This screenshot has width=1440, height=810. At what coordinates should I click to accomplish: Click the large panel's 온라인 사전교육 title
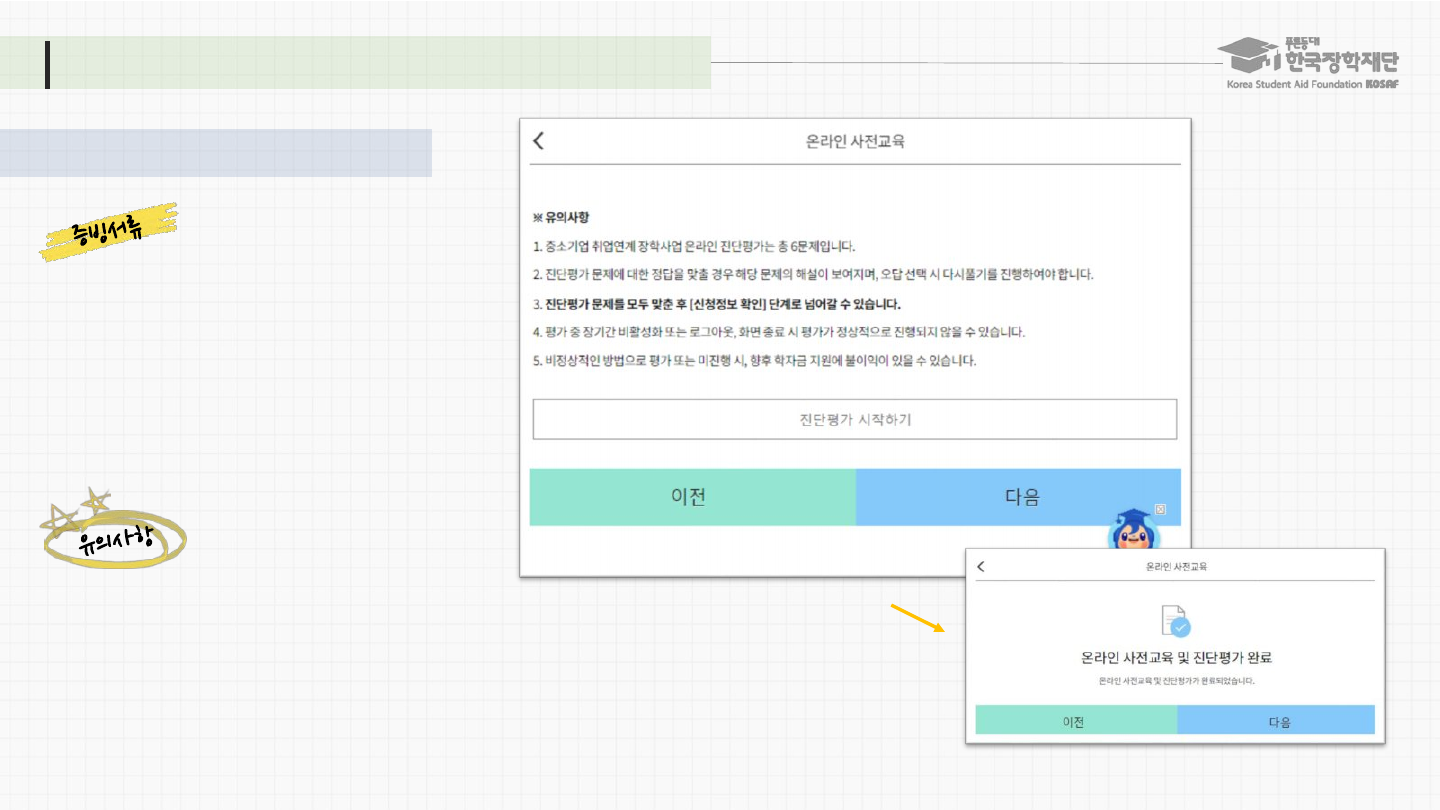coord(855,142)
